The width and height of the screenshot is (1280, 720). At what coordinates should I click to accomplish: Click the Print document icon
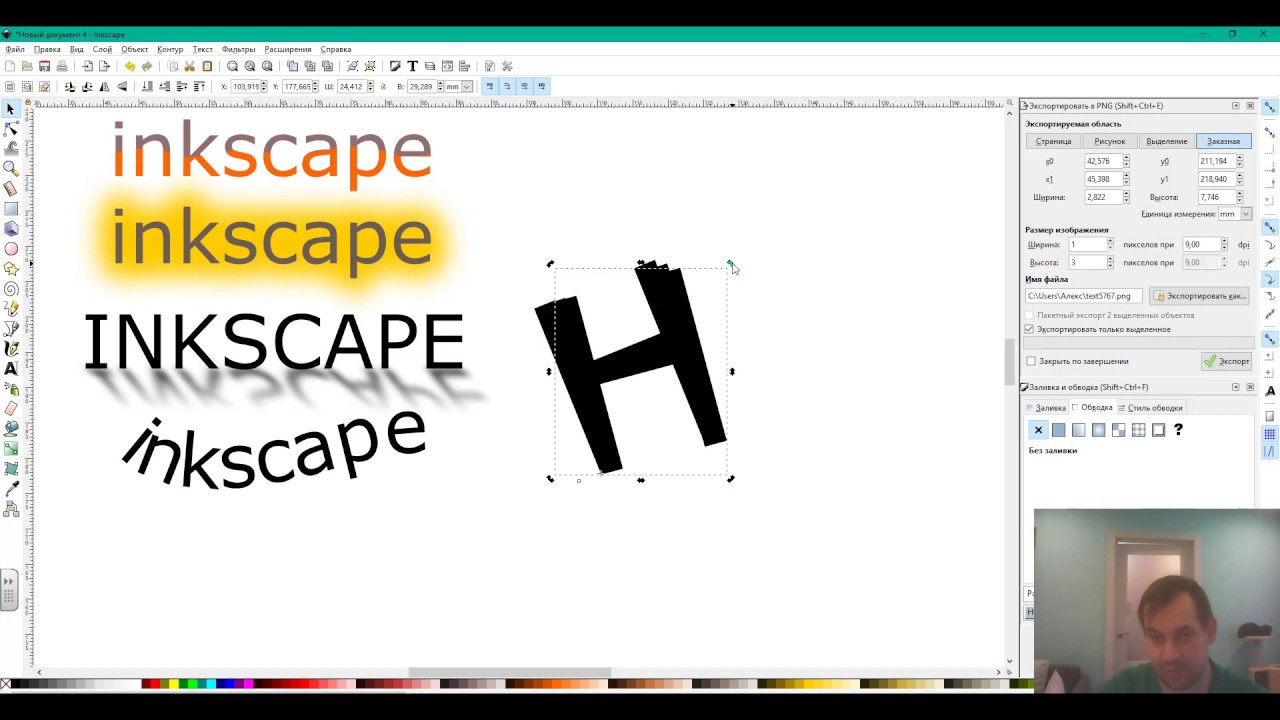coord(62,66)
